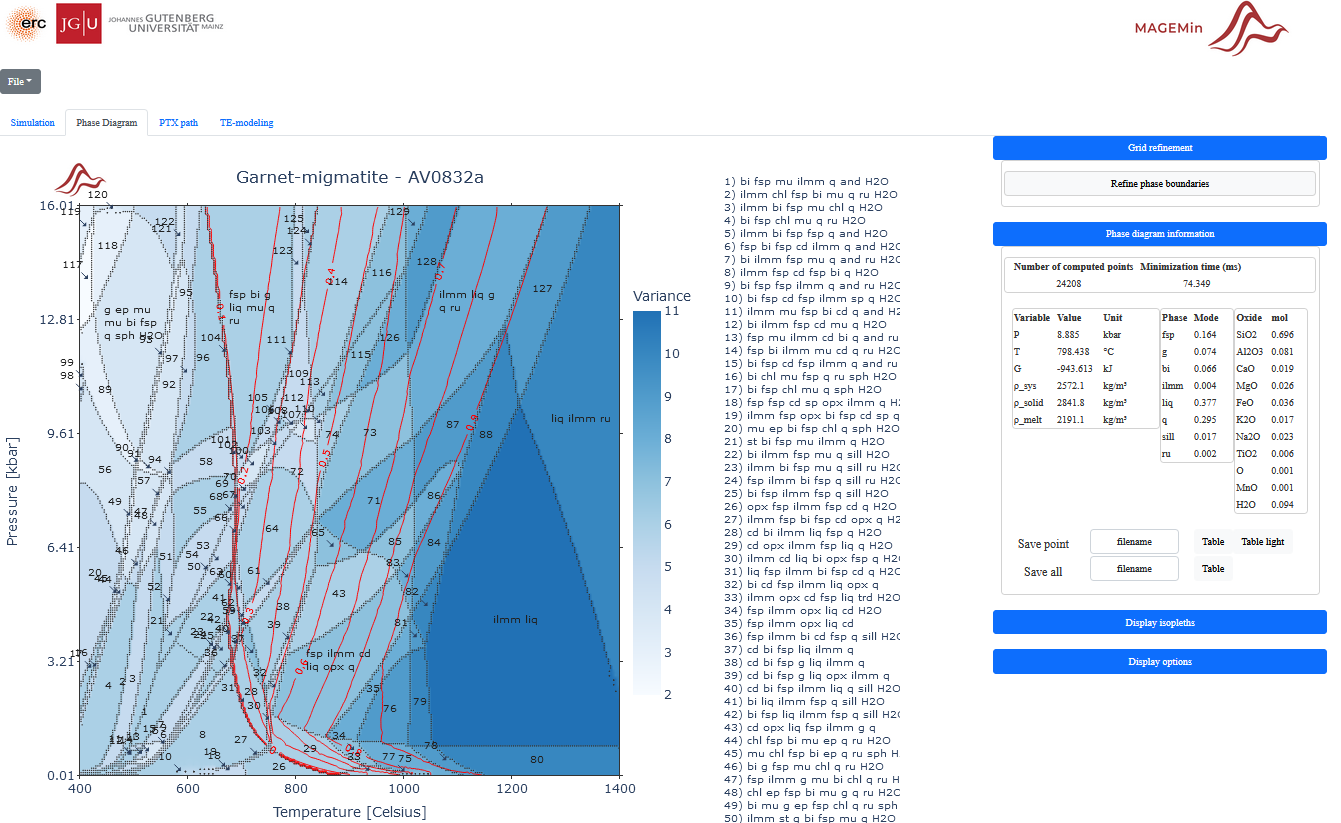Viewport: 1341px width, 823px height.
Task: Click legend entry 1) bi fsp mu ilmm q
Action: (x=806, y=181)
